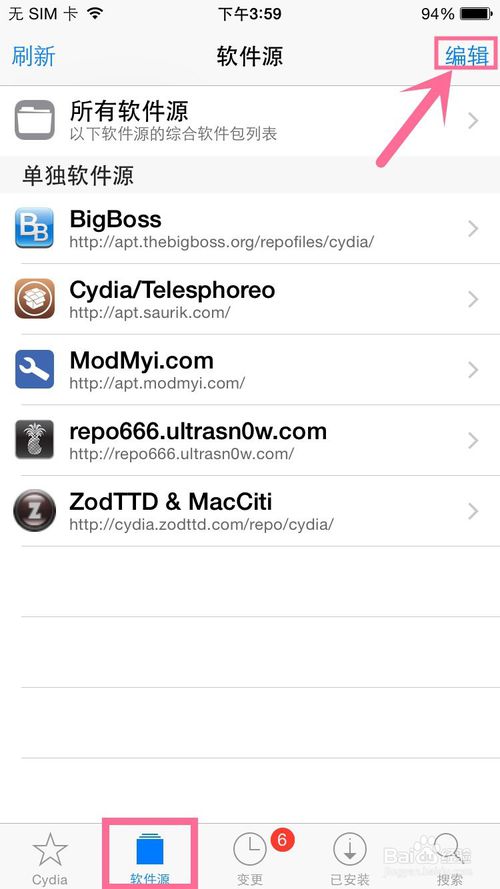Tap the All Sources folder icon
Viewport: 500px width, 889px height.
pos(35,120)
